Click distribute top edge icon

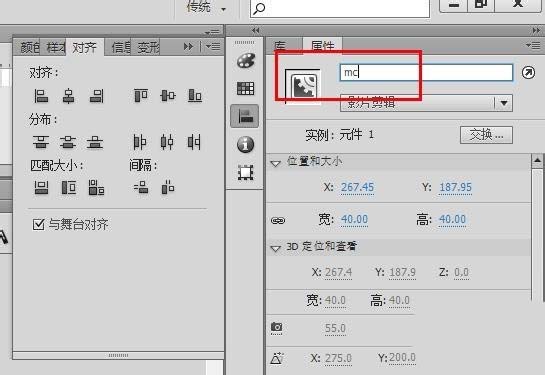coord(41,142)
